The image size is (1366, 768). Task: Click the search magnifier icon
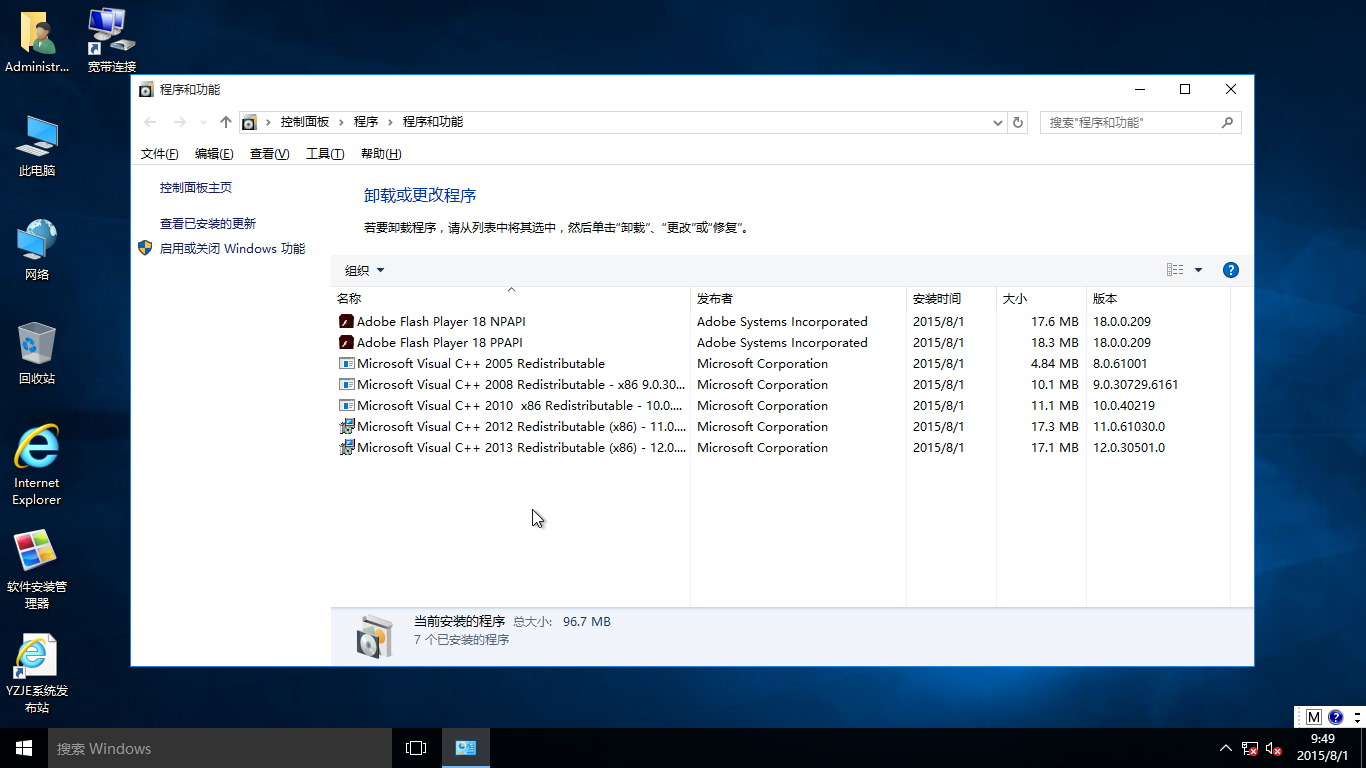pyautogui.click(x=1228, y=122)
